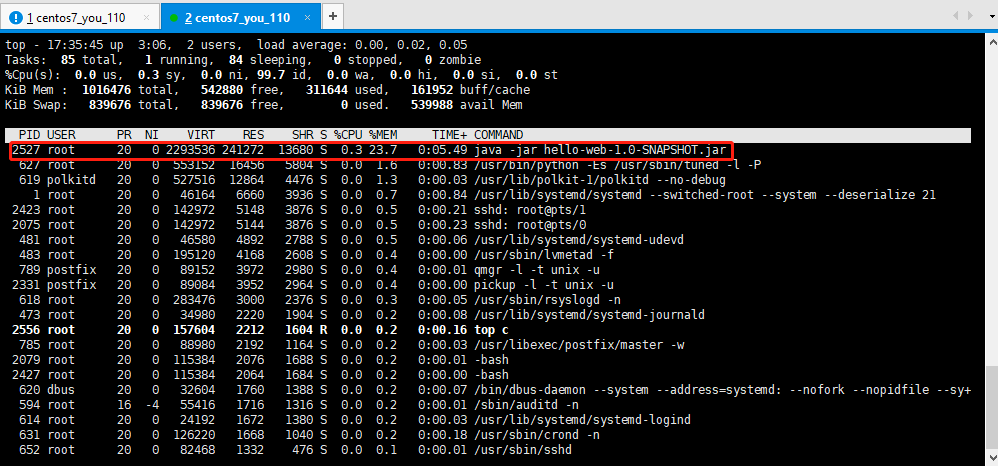
Task: Click the green connected dot on tab 2
Action: tap(174, 18)
